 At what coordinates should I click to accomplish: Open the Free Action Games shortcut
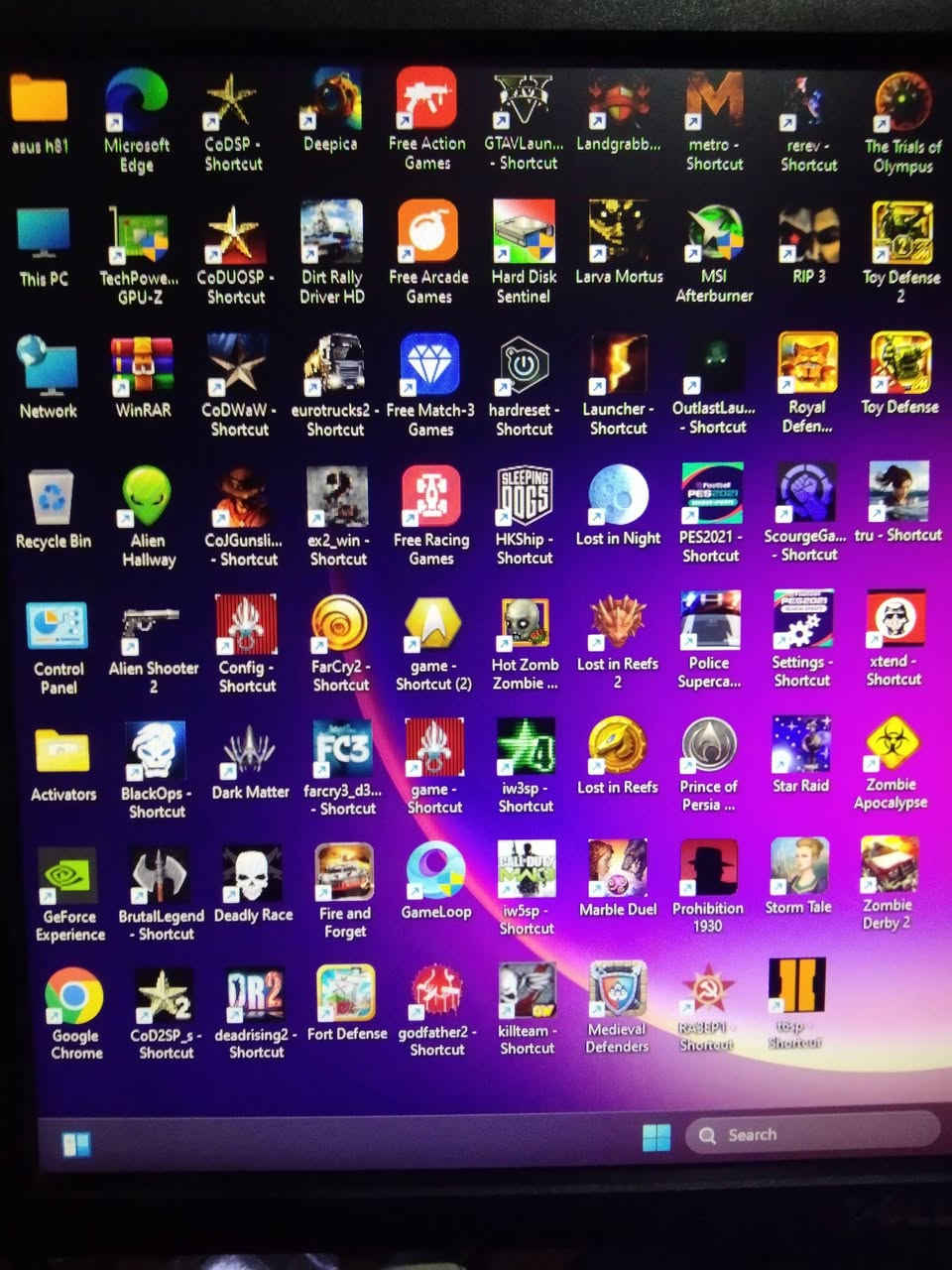[426, 98]
